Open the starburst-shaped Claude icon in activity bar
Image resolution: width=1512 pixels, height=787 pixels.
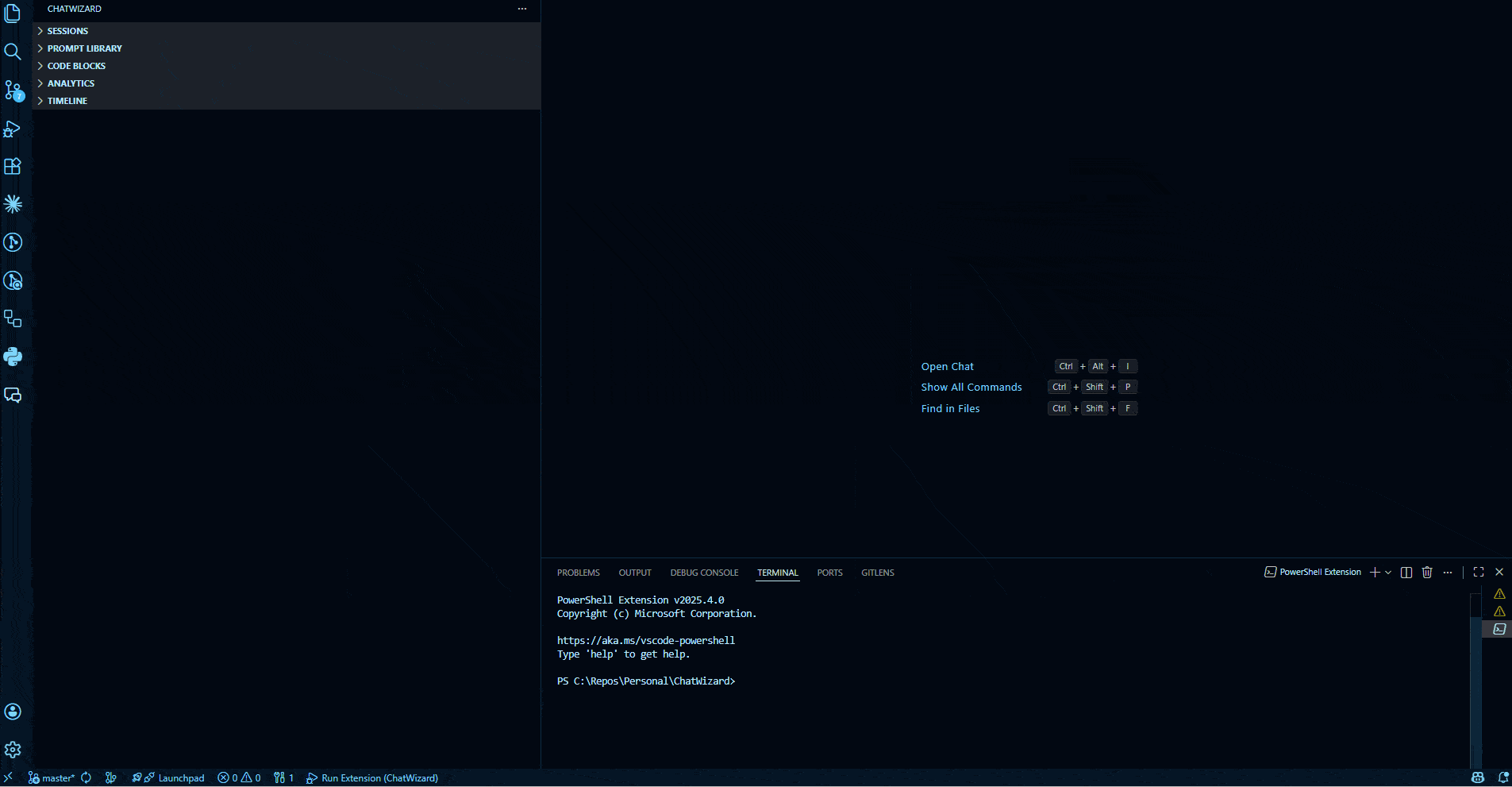[13, 204]
